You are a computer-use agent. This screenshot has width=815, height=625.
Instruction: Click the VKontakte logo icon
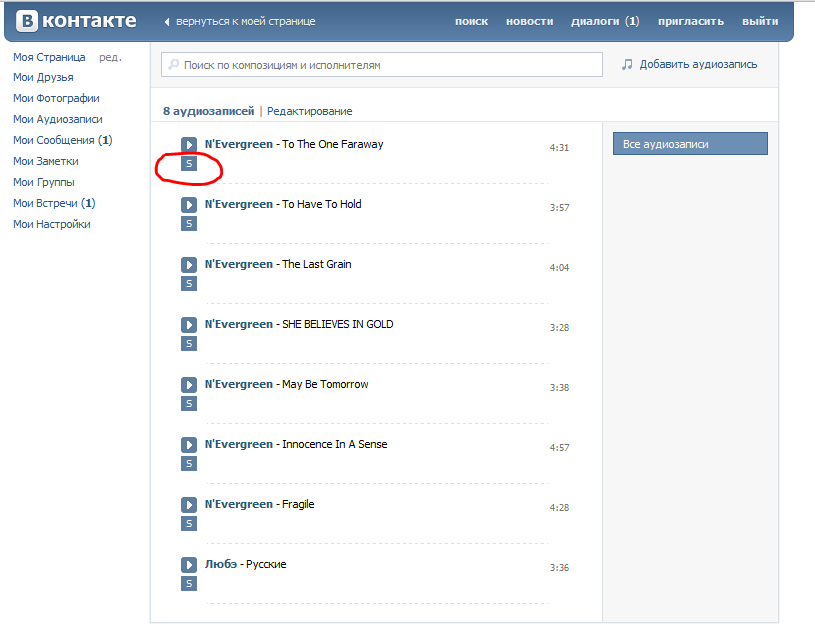28,21
